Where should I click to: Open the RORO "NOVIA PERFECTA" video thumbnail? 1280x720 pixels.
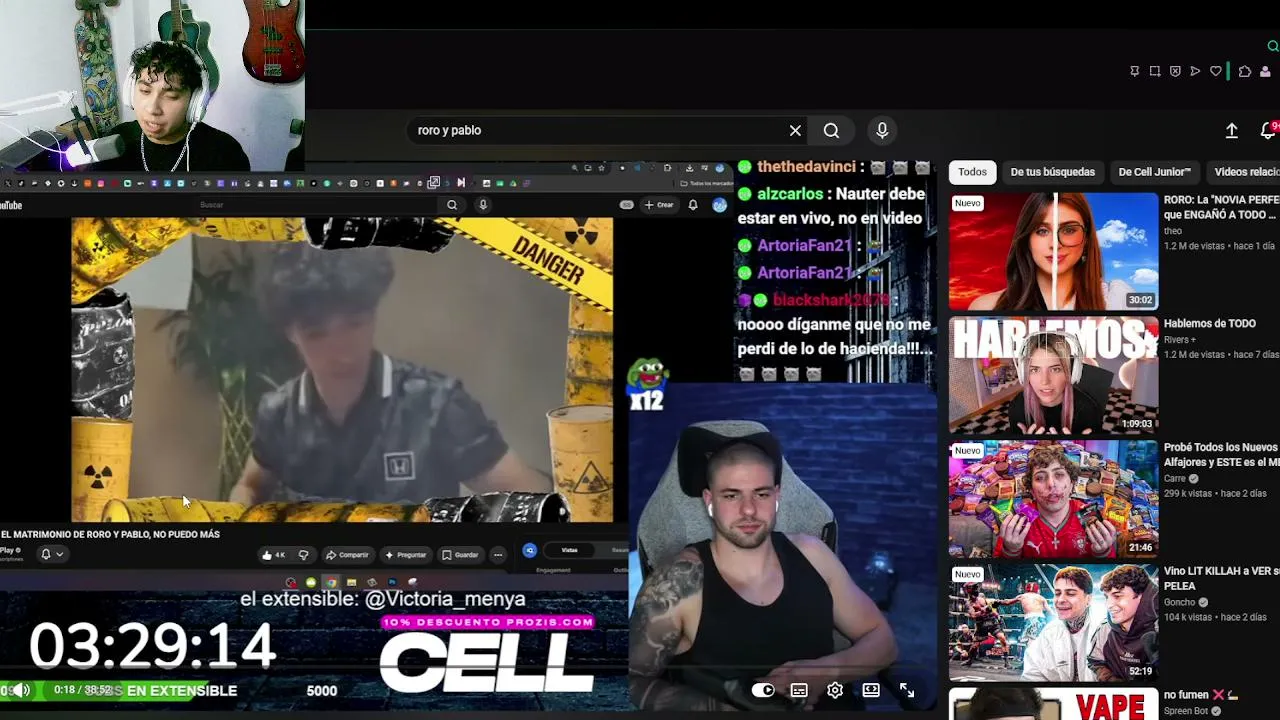1053,251
